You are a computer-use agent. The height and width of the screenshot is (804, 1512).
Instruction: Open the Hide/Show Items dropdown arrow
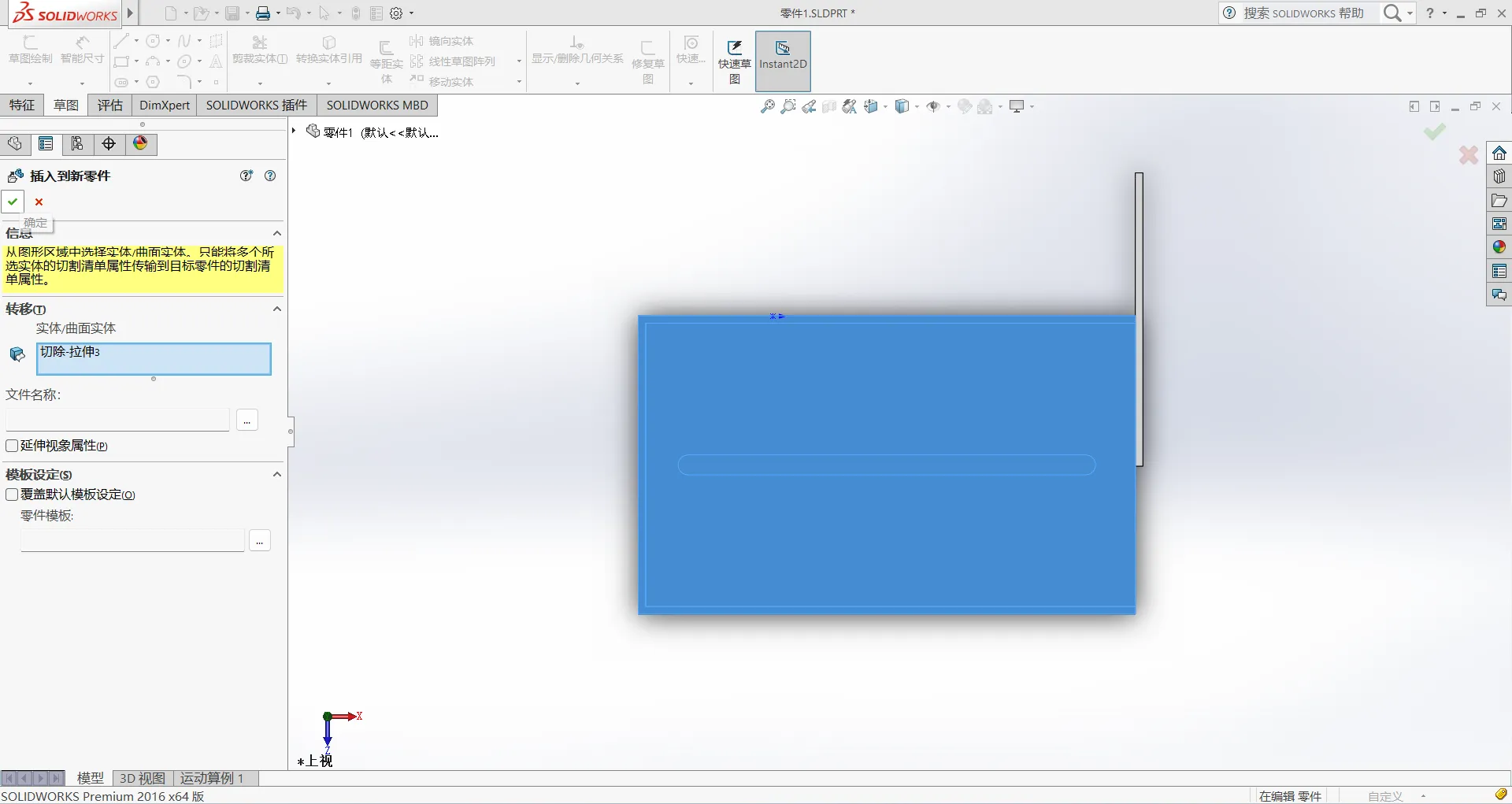pos(948,107)
